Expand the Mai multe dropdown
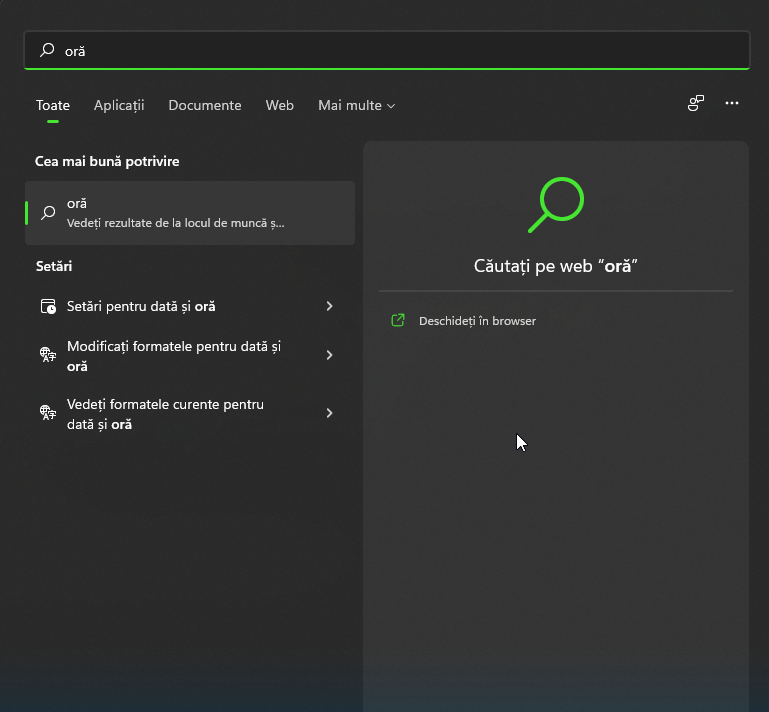769x712 pixels. [x=357, y=105]
